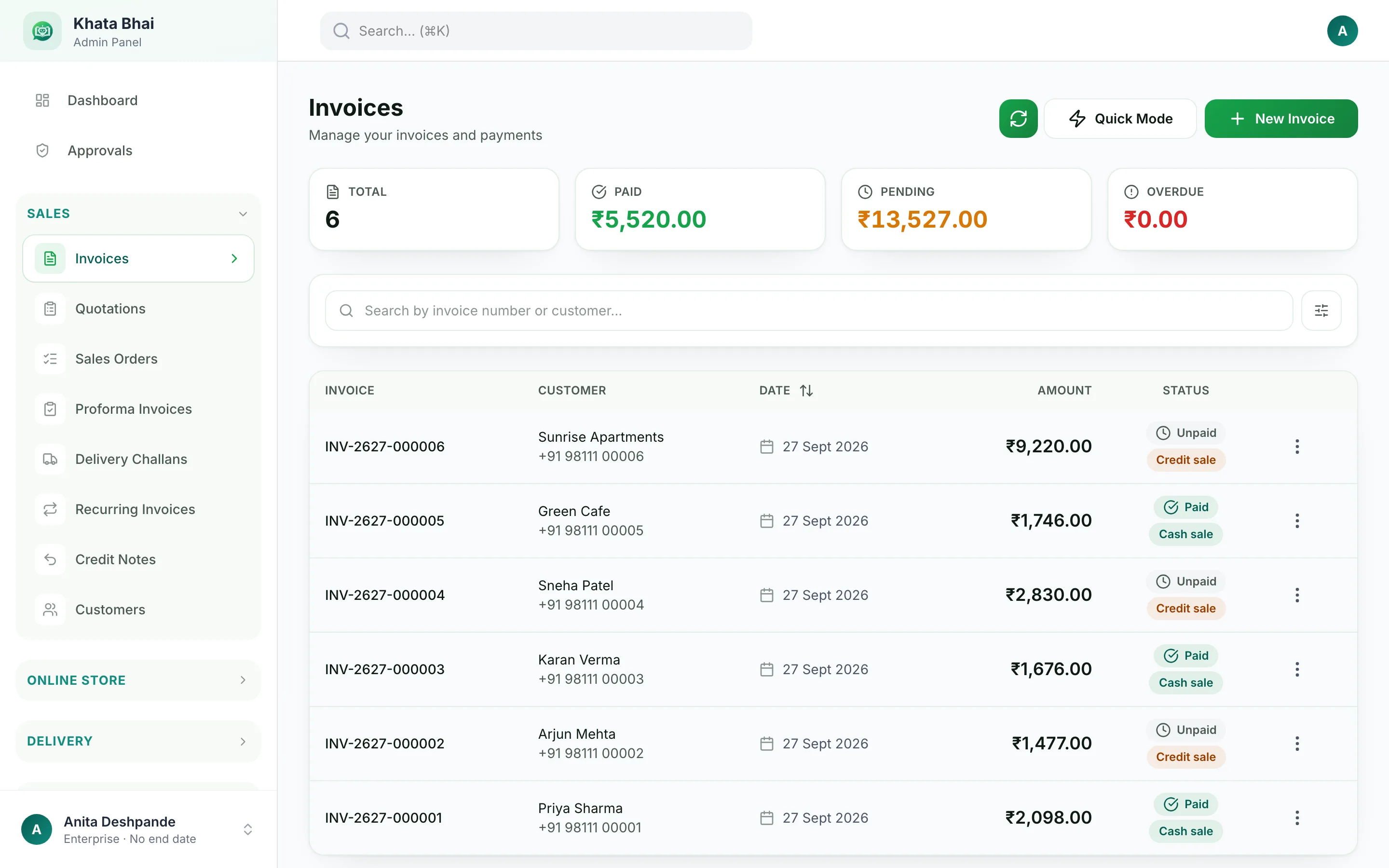Click the AMOUNT column header
The height and width of the screenshot is (868, 1389).
1064,391
